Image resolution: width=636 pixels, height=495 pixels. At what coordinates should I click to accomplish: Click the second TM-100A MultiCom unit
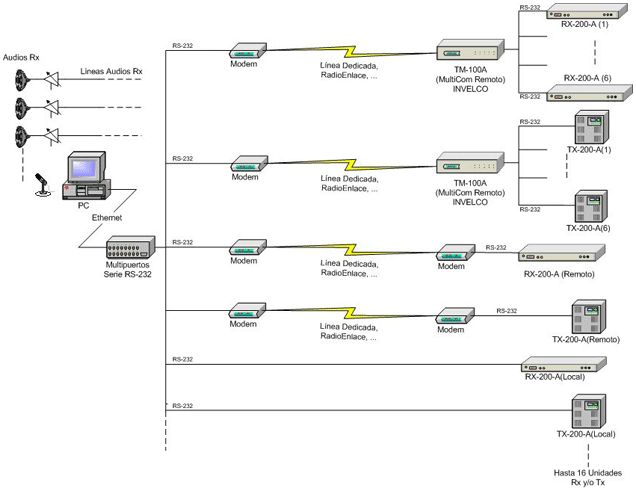coord(470,163)
